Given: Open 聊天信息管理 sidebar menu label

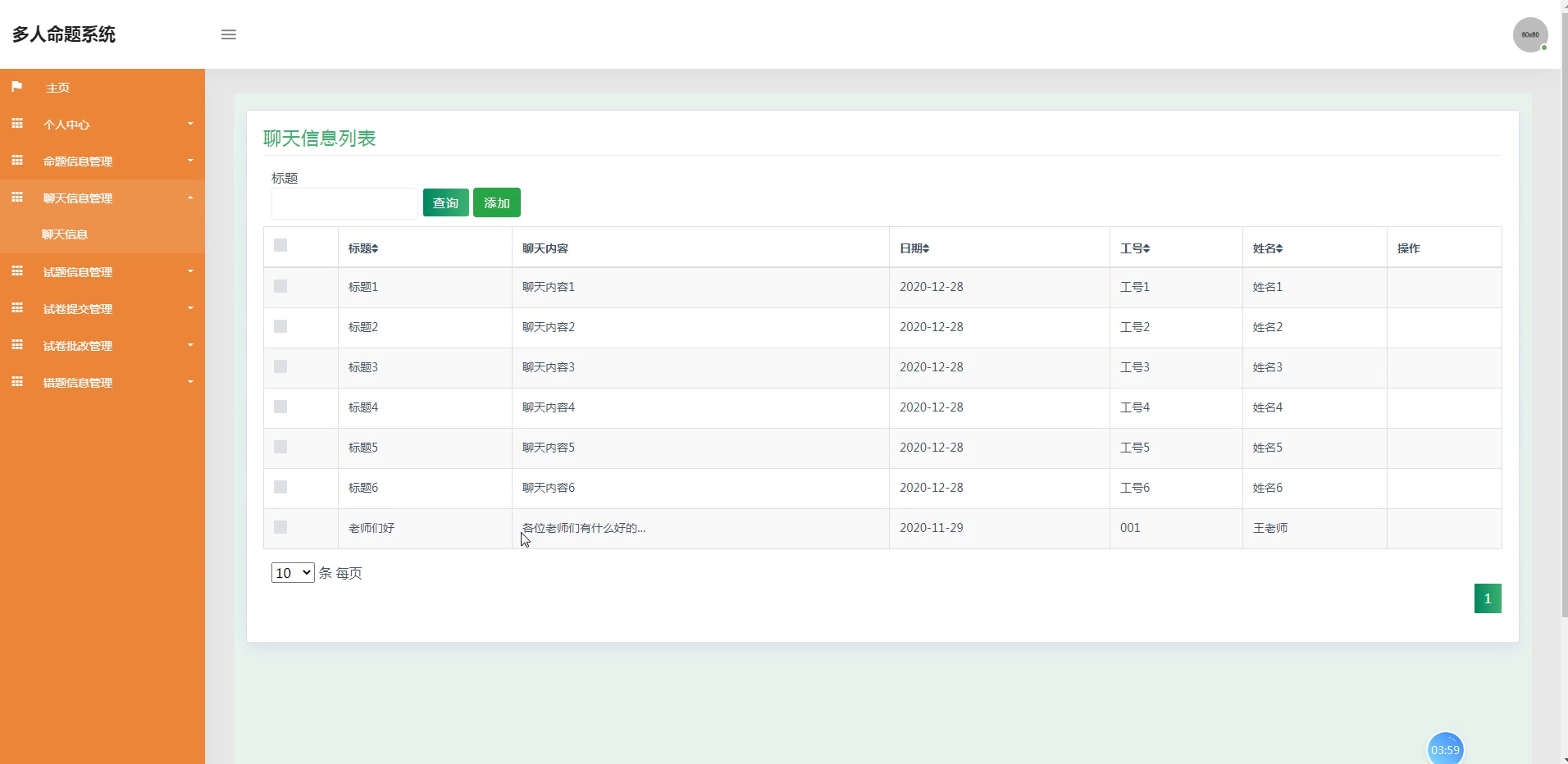Looking at the screenshot, I should 78,198.
